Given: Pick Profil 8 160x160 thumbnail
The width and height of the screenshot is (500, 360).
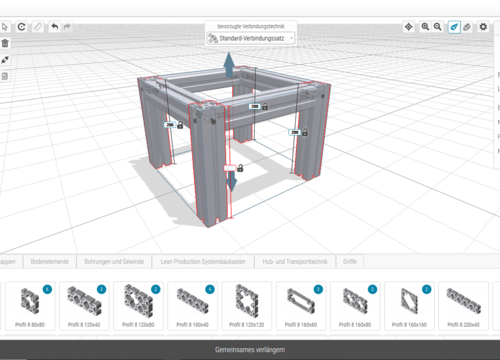Looking at the screenshot, I should coord(409,306).
